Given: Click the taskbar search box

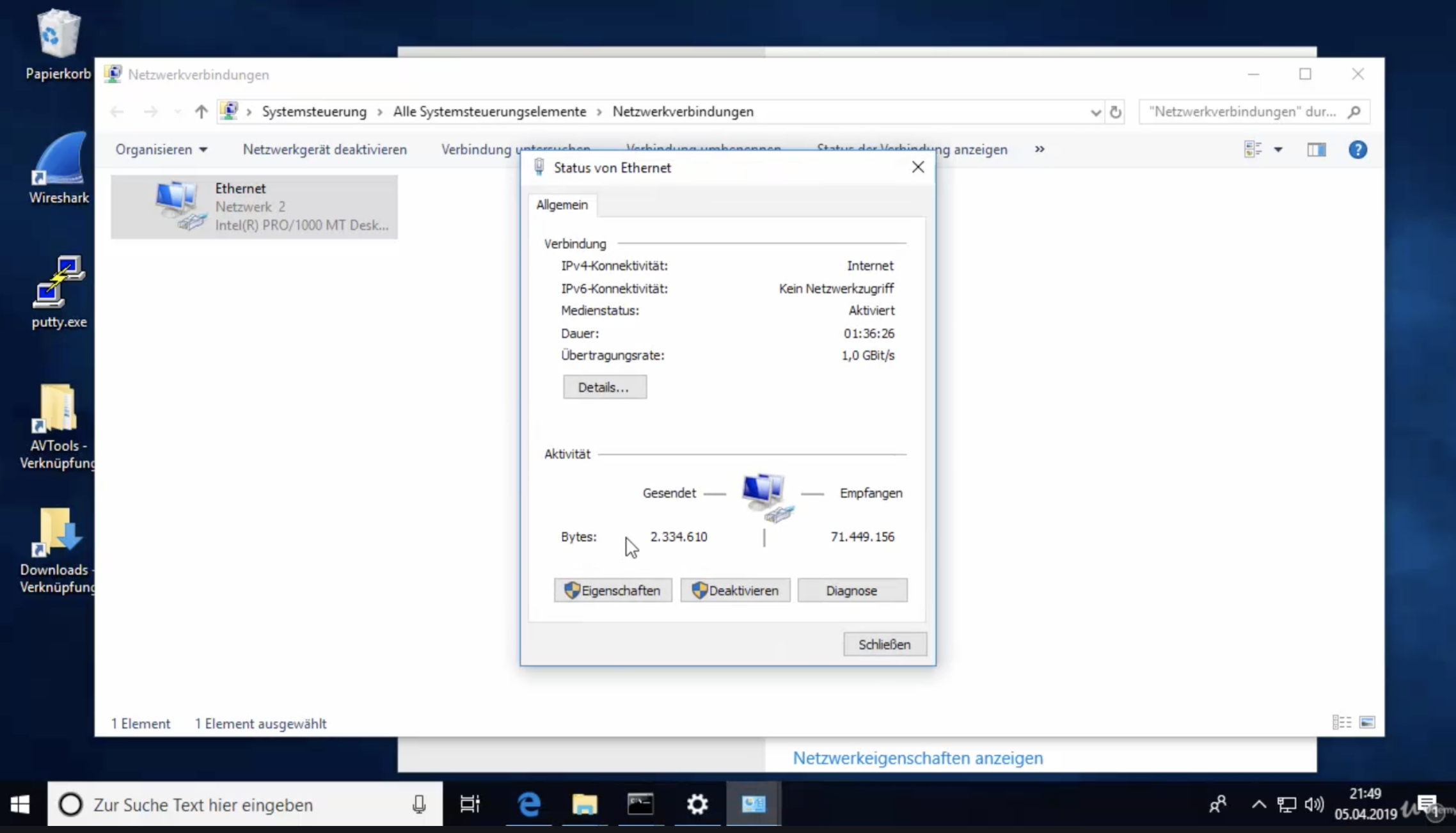Looking at the screenshot, I should click(245, 804).
